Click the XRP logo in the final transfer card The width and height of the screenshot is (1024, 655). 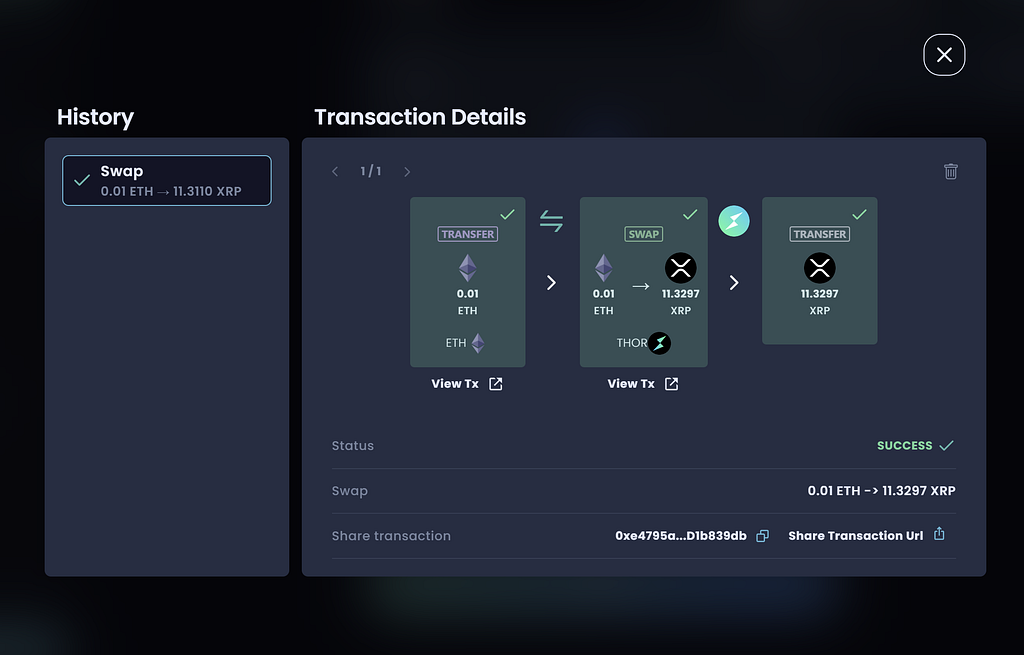(x=820, y=268)
